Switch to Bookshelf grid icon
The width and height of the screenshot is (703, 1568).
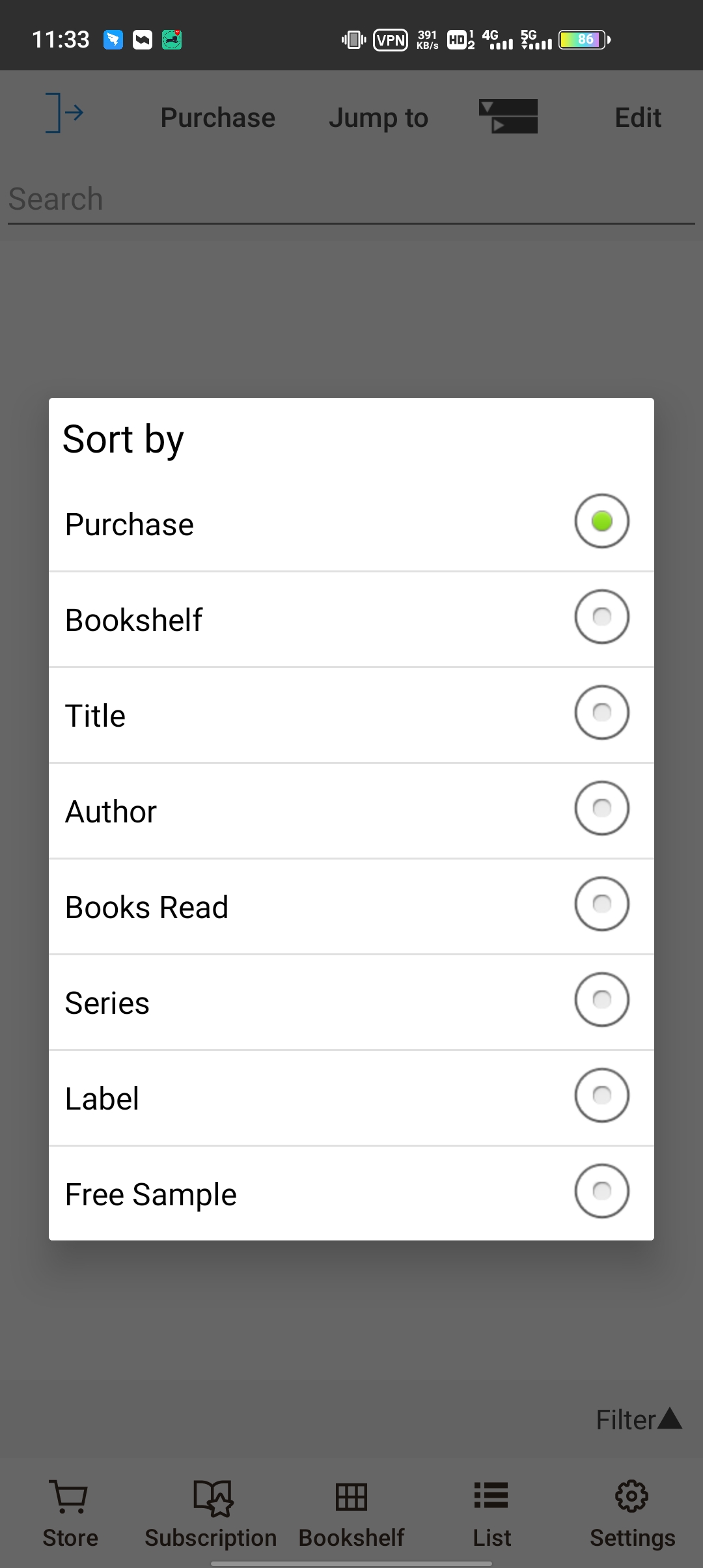(x=351, y=1496)
